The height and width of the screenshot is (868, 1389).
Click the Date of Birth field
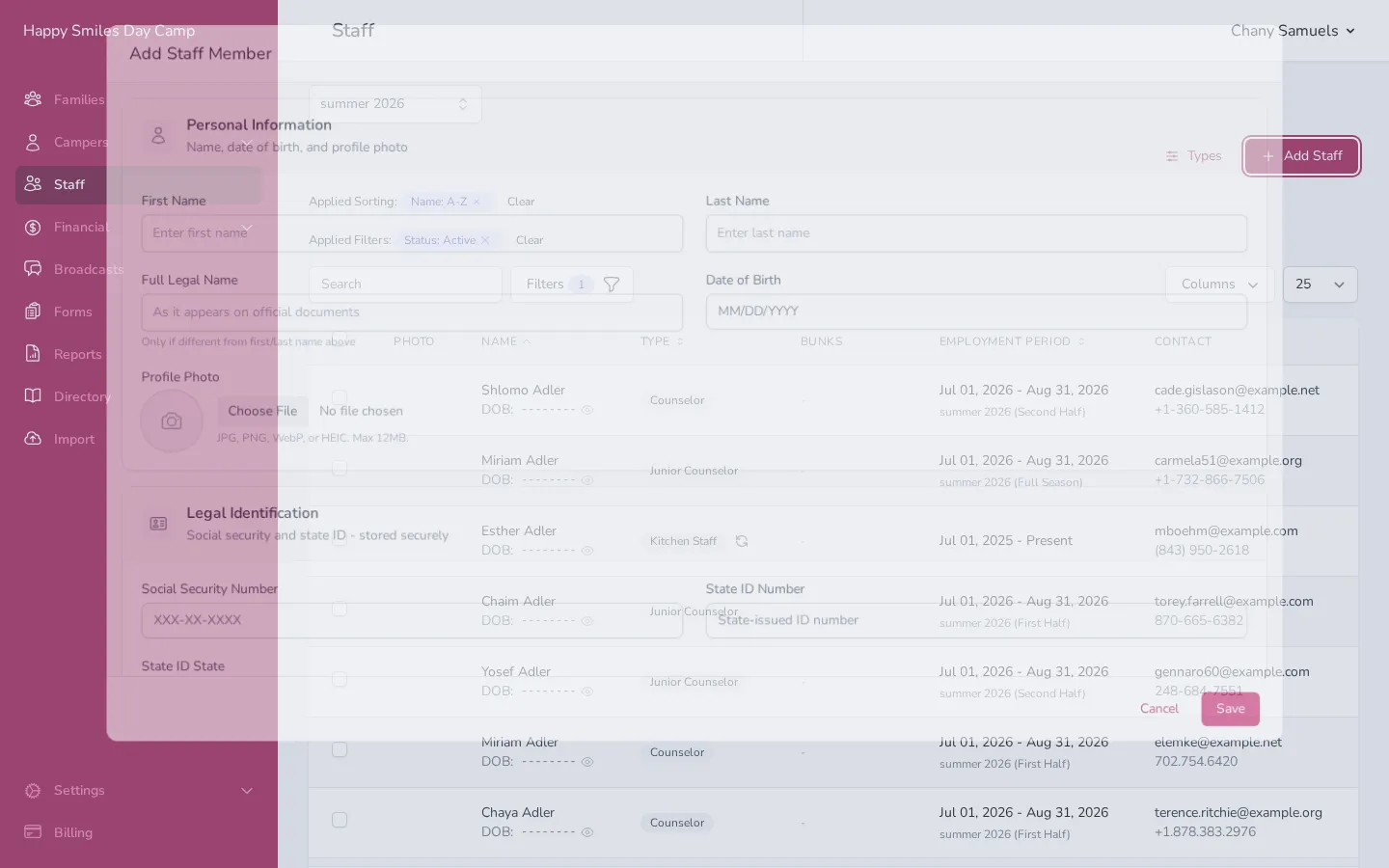coord(976,312)
